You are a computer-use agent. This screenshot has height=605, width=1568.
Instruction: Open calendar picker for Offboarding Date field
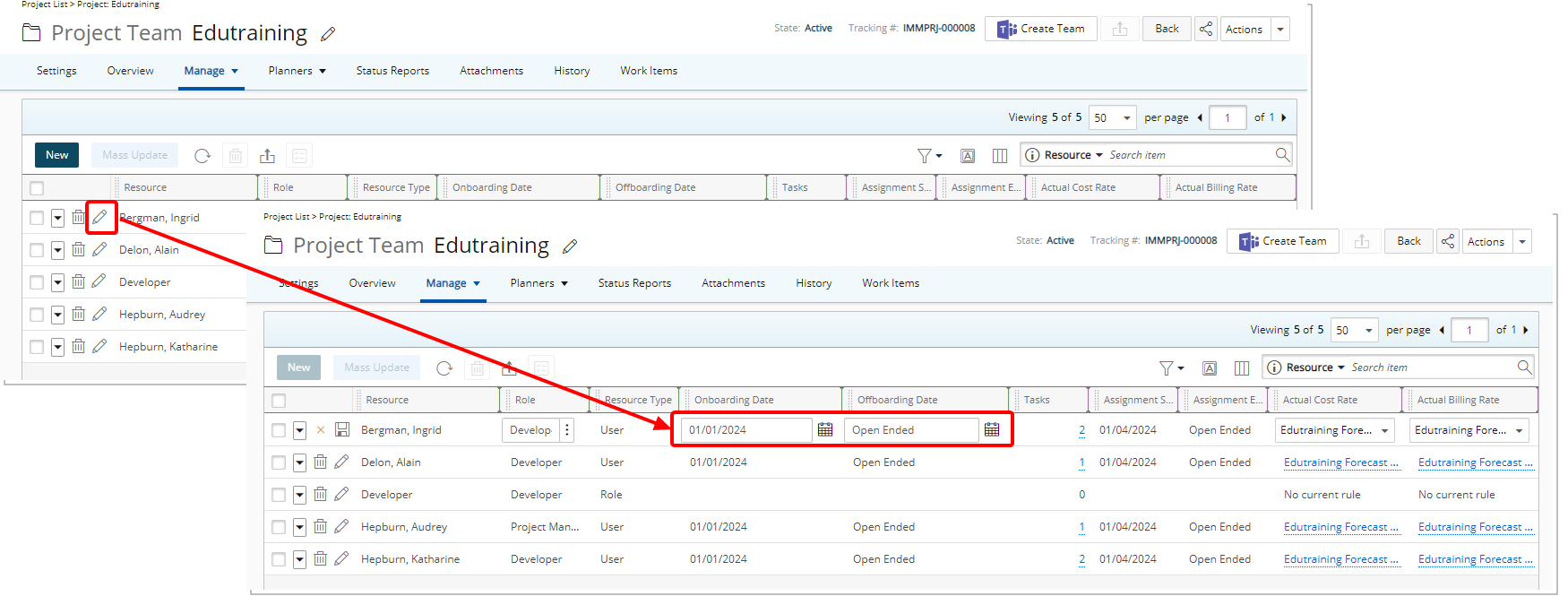[x=992, y=430]
